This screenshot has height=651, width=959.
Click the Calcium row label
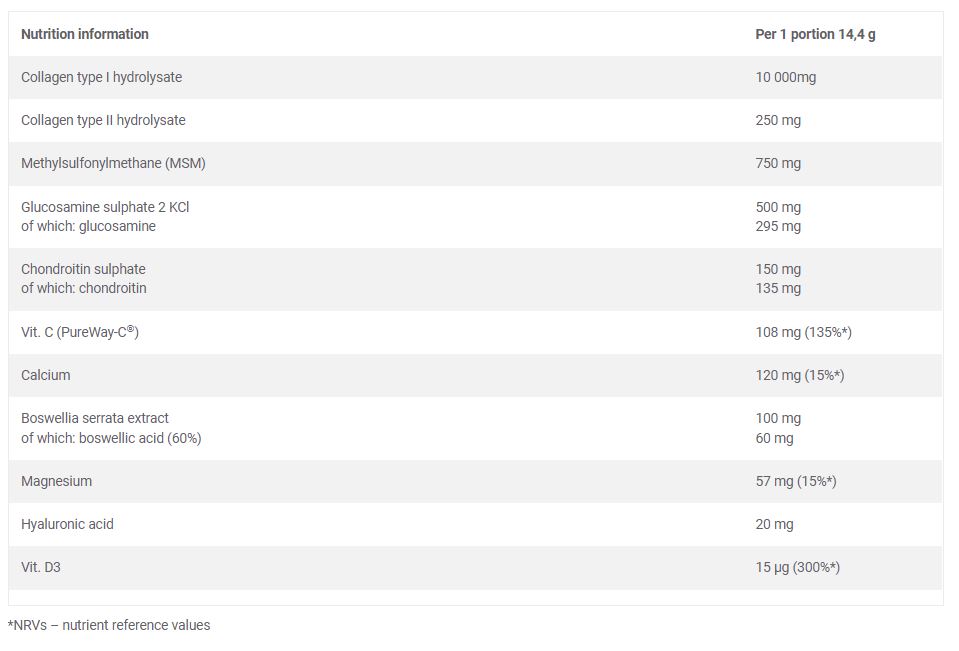46,375
